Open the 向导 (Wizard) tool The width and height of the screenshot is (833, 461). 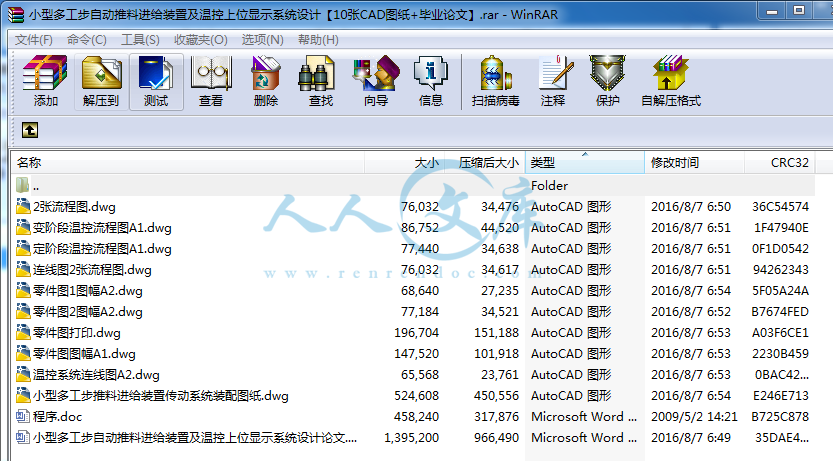pyautogui.click(x=376, y=73)
